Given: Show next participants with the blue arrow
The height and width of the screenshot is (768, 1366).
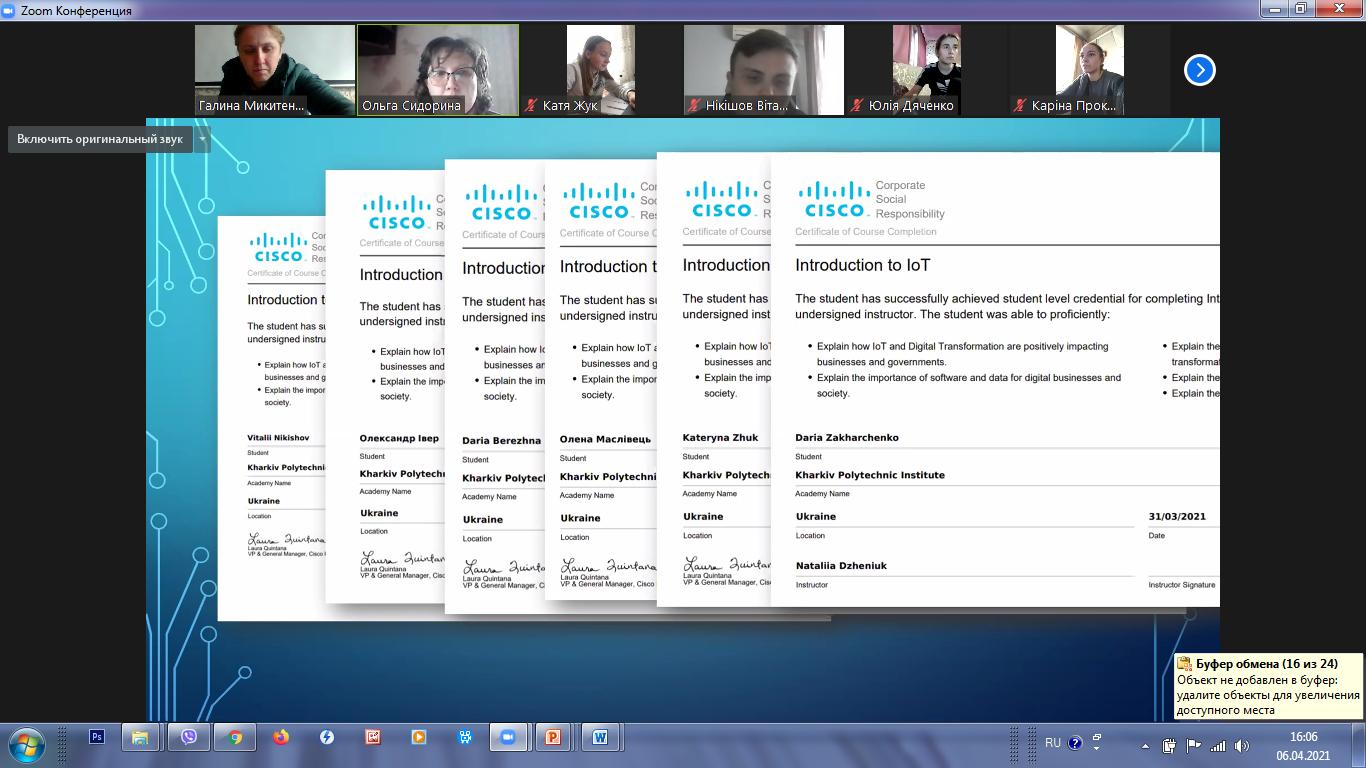Looking at the screenshot, I should coord(1199,70).
